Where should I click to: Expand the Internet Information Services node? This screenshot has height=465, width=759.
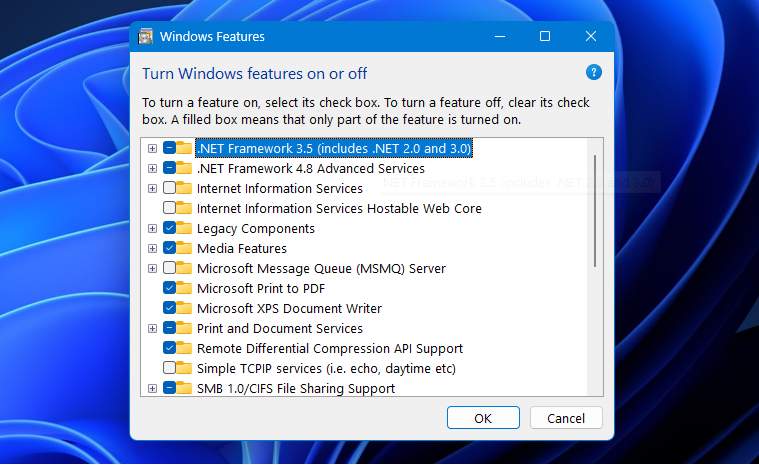click(x=152, y=188)
